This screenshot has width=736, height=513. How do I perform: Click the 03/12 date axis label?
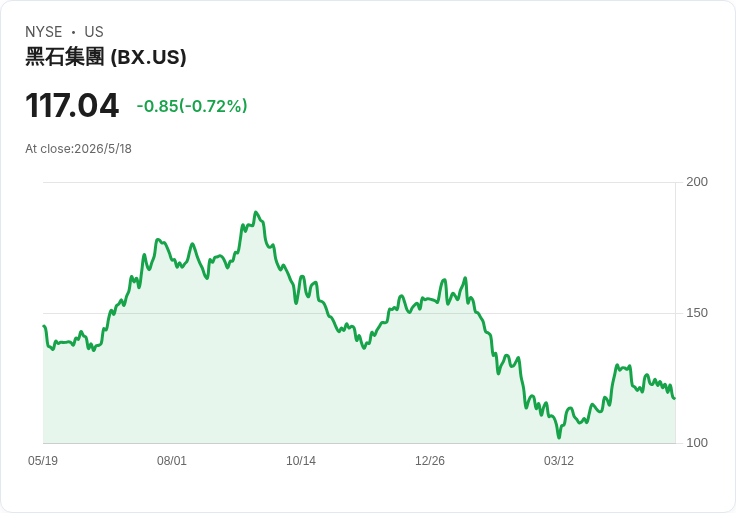tap(559, 460)
